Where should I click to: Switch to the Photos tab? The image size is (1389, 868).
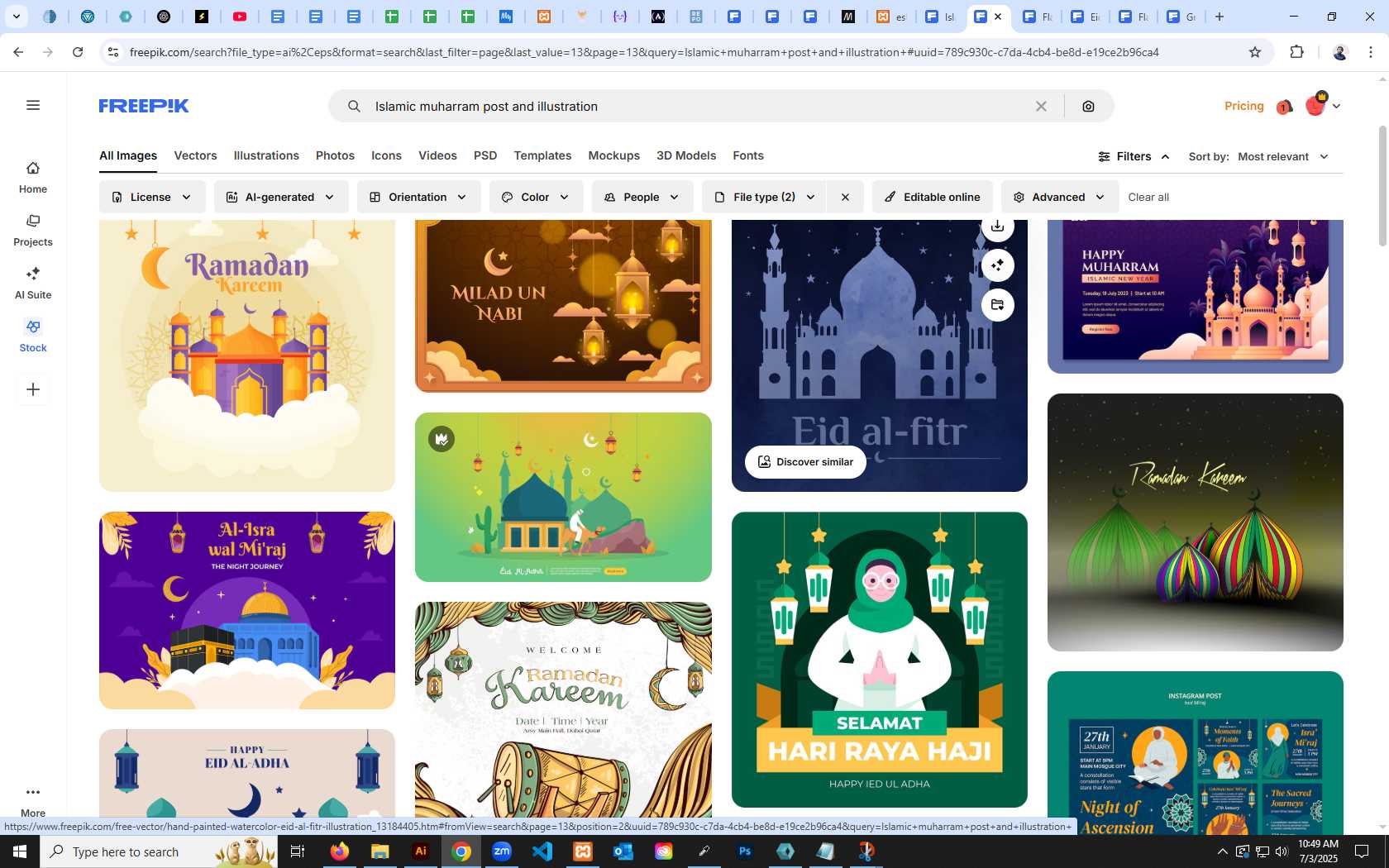[x=335, y=155]
